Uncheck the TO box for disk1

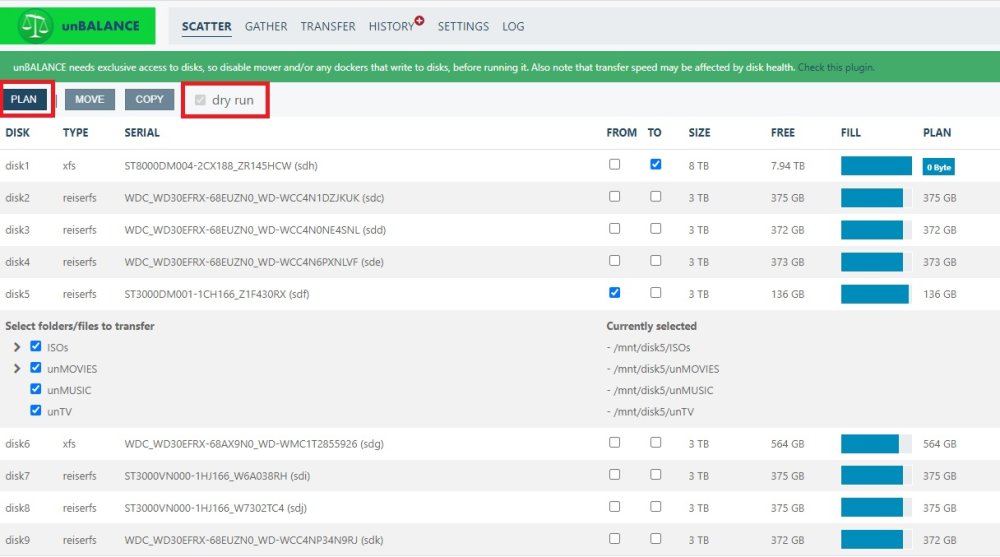[656, 164]
